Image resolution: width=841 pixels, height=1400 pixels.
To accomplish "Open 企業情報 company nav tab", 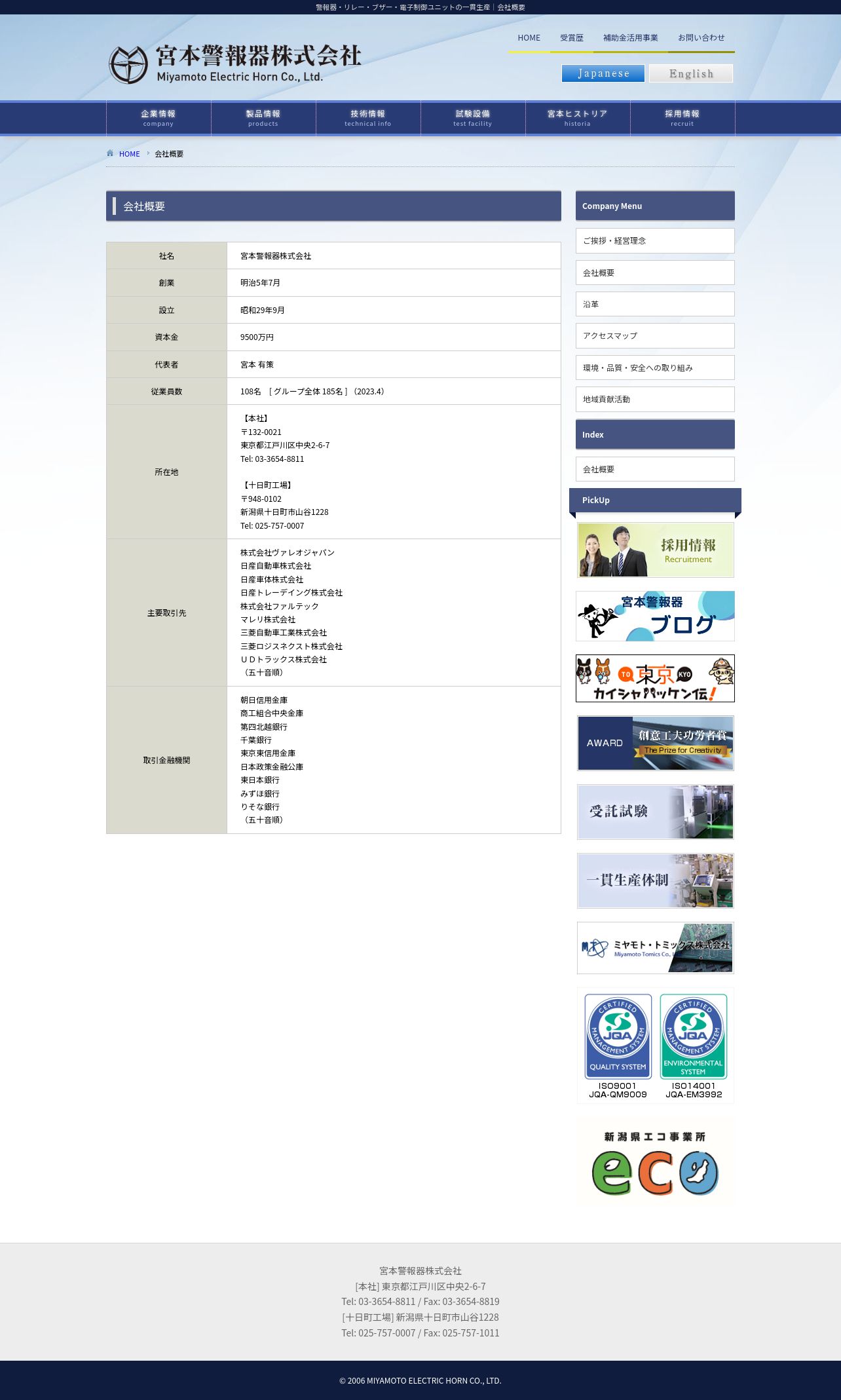I will (x=159, y=118).
